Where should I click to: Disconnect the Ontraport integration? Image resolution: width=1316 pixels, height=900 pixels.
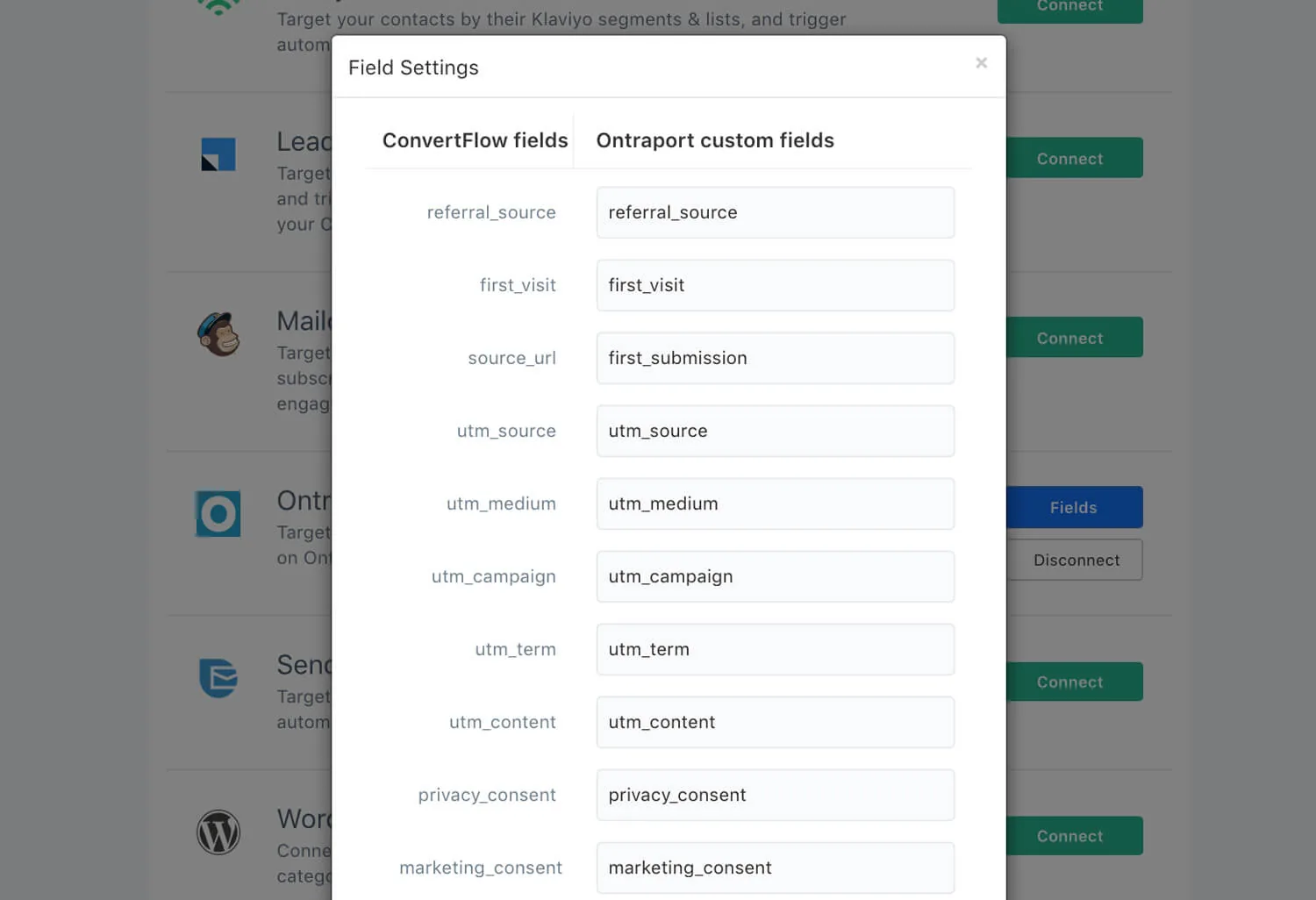[1076, 560]
